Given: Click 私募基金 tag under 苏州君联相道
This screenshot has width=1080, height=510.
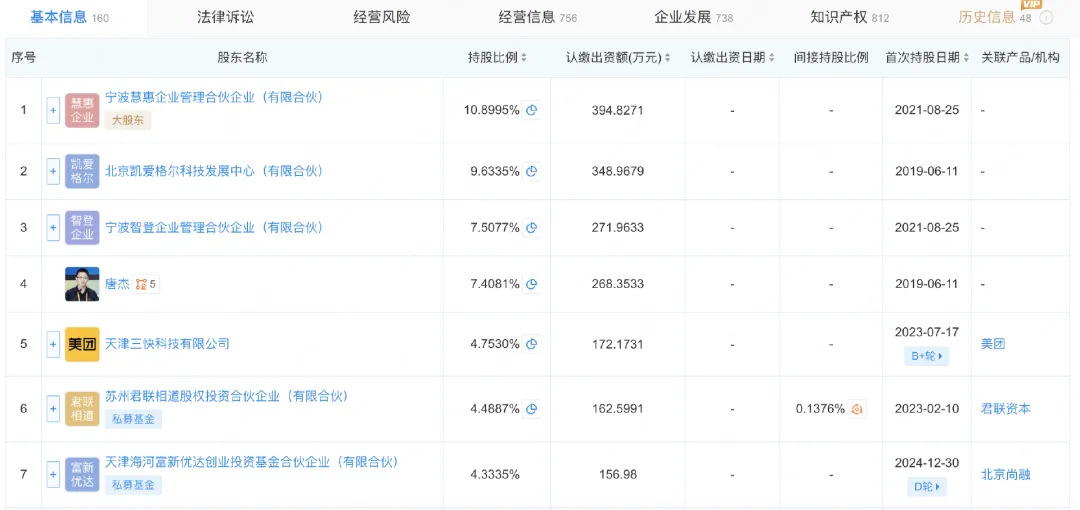Looking at the screenshot, I should tap(132, 418).
